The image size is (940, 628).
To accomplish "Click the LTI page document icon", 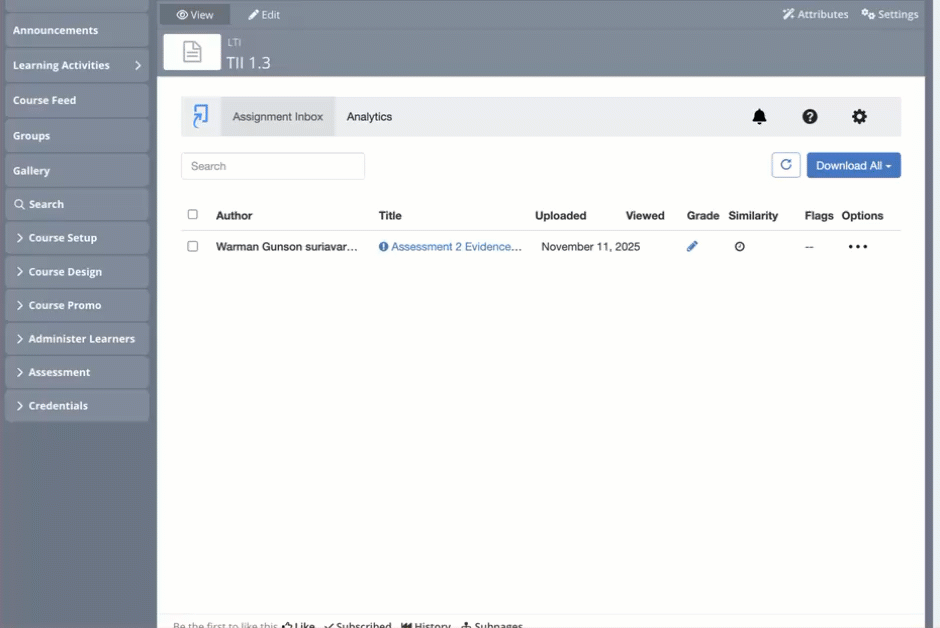I will click(192, 52).
